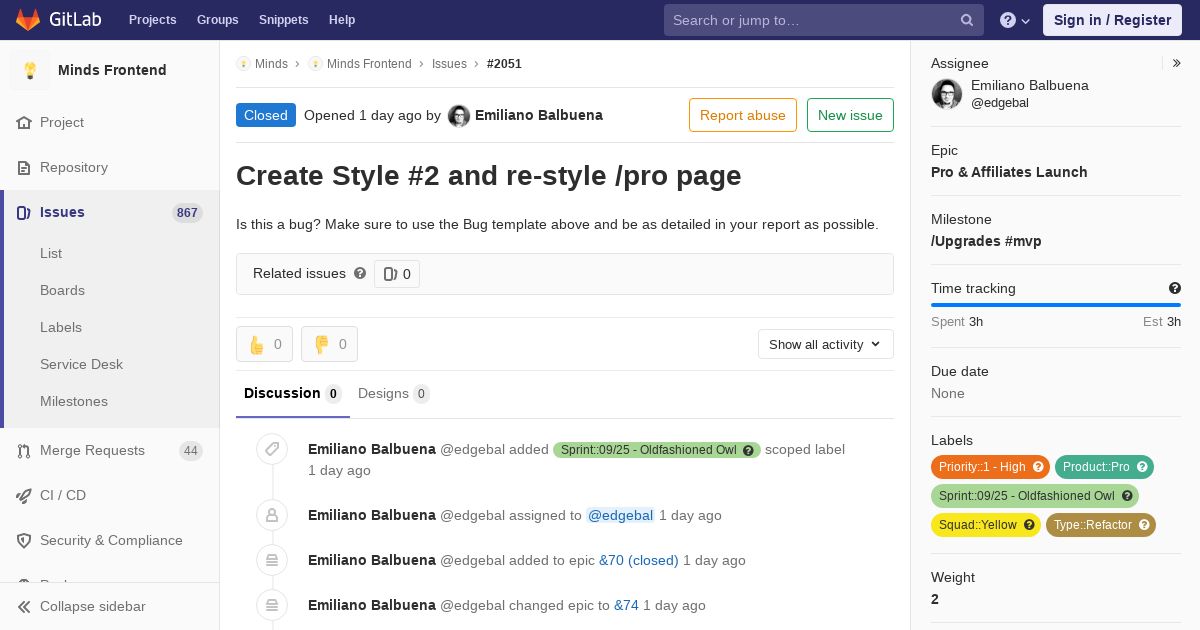Click the assignee avatar in right sidebar
This screenshot has height=630, width=1200.
pyautogui.click(x=947, y=94)
